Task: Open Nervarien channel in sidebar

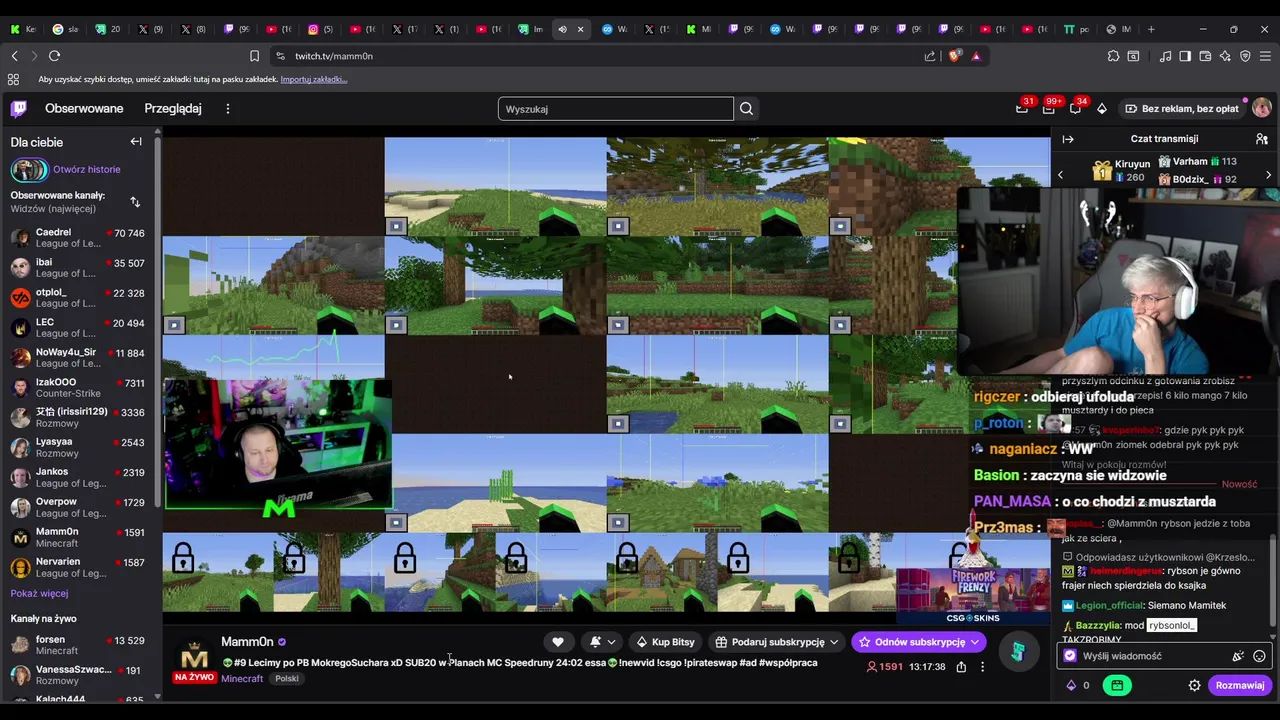Action: (78, 568)
